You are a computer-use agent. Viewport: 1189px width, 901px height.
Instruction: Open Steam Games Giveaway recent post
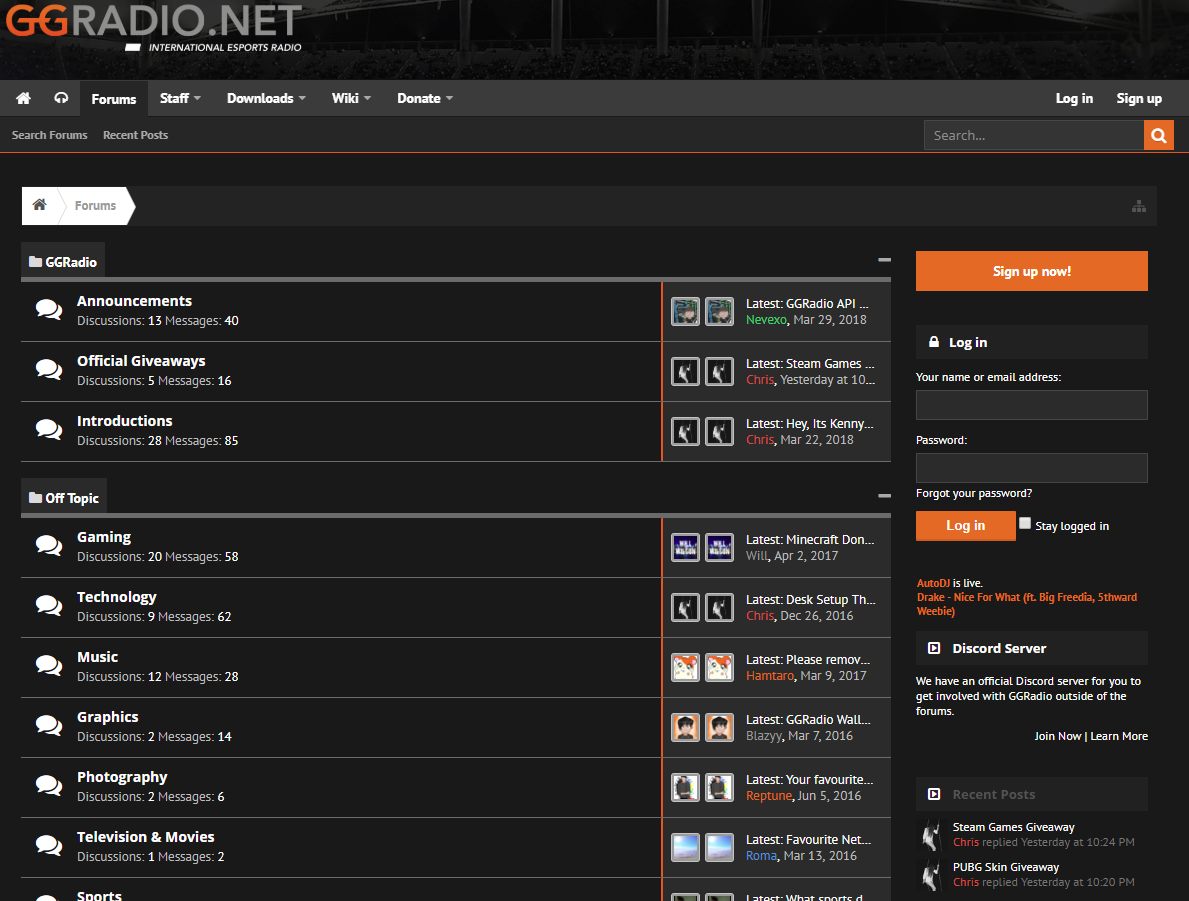click(1013, 827)
